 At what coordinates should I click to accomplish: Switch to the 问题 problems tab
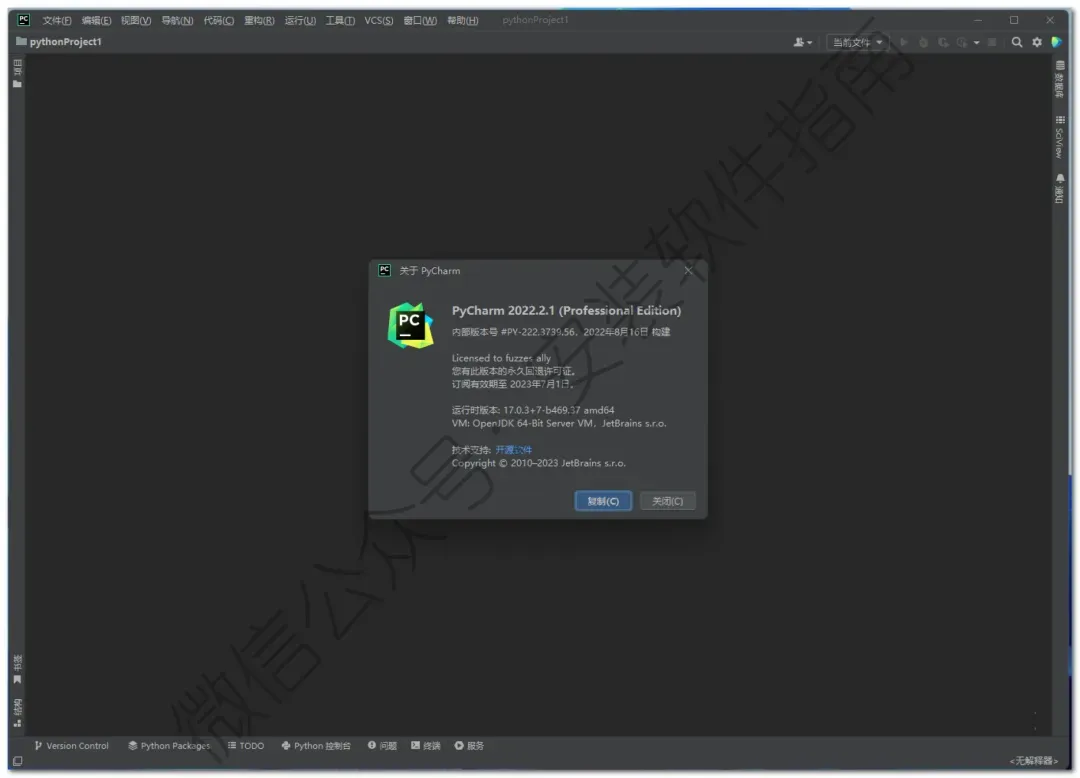[382, 746]
